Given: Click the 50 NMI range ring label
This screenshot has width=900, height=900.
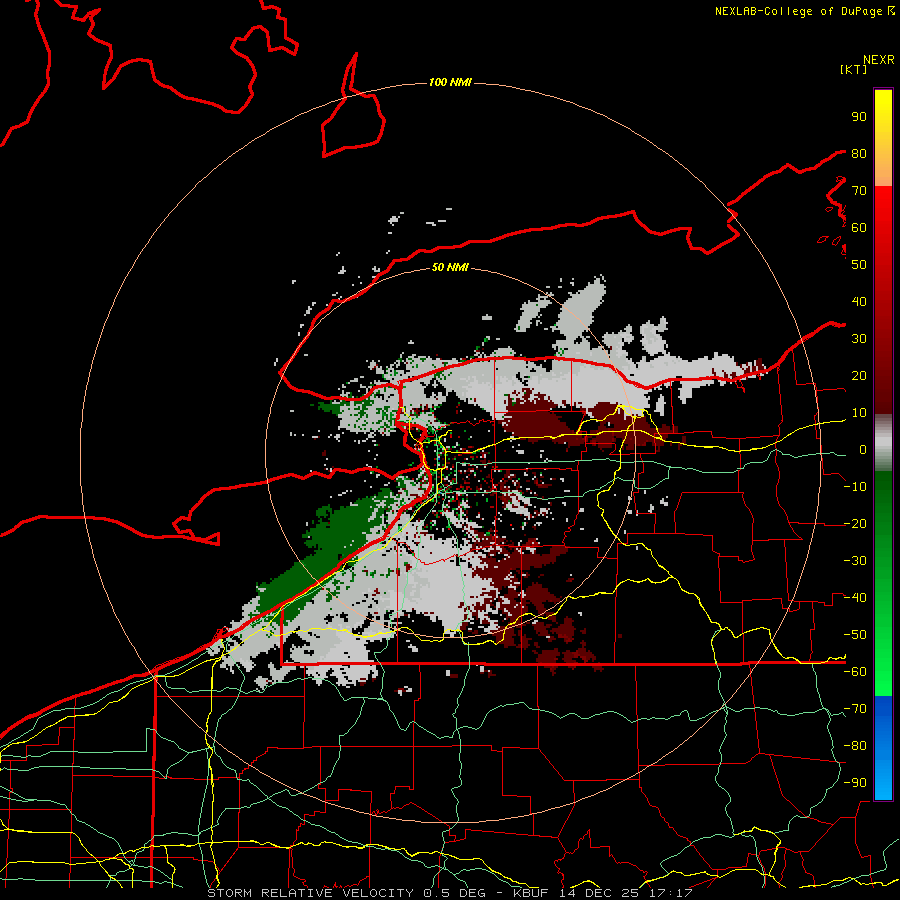Looking at the screenshot, I should click(450, 267).
